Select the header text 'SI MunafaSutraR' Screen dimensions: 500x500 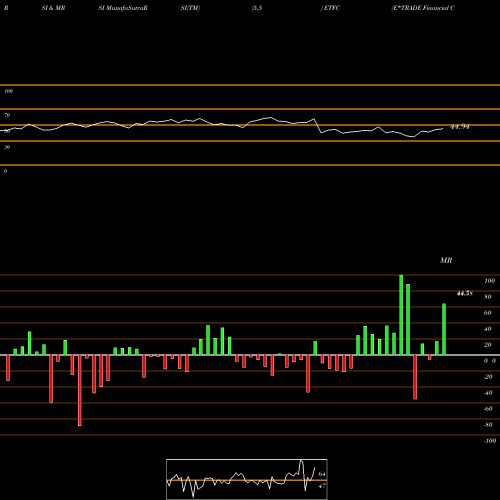123,8
